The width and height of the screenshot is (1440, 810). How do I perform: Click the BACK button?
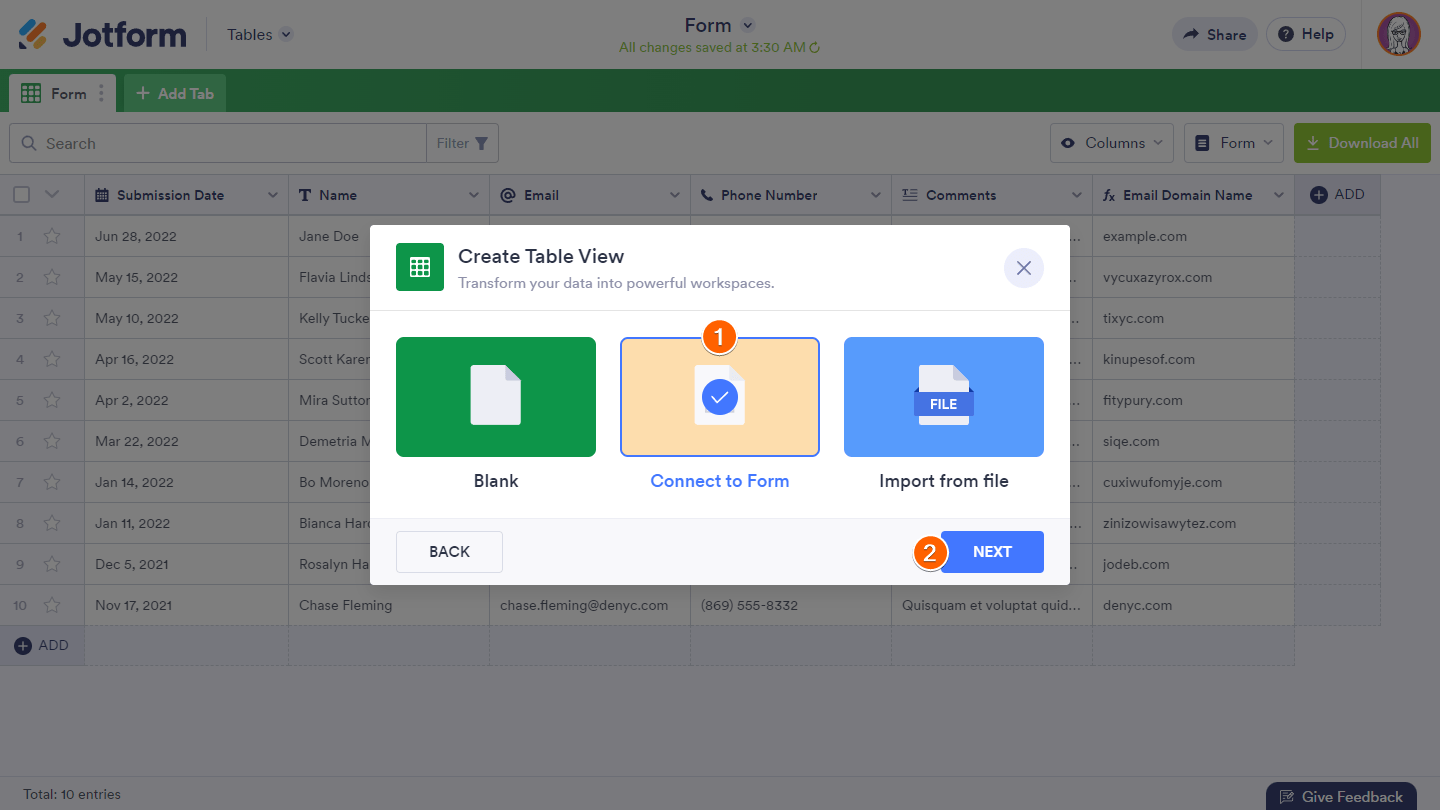(449, 552)
